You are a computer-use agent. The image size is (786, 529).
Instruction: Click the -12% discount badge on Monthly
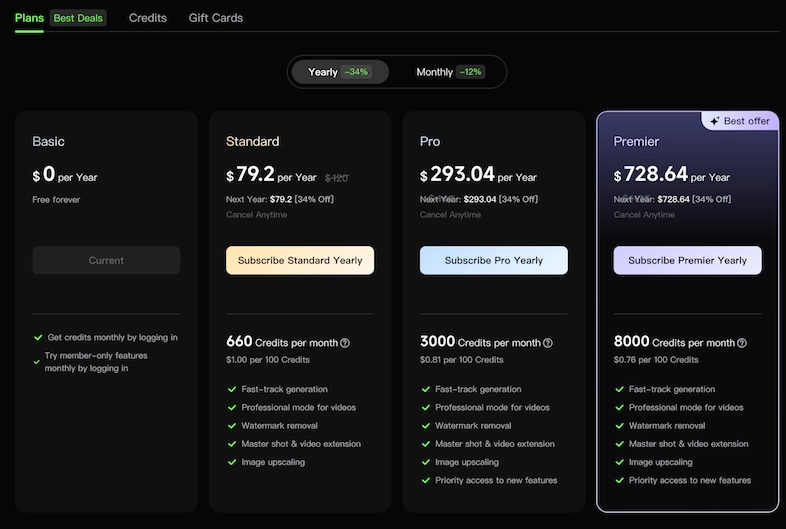[470, 72]
